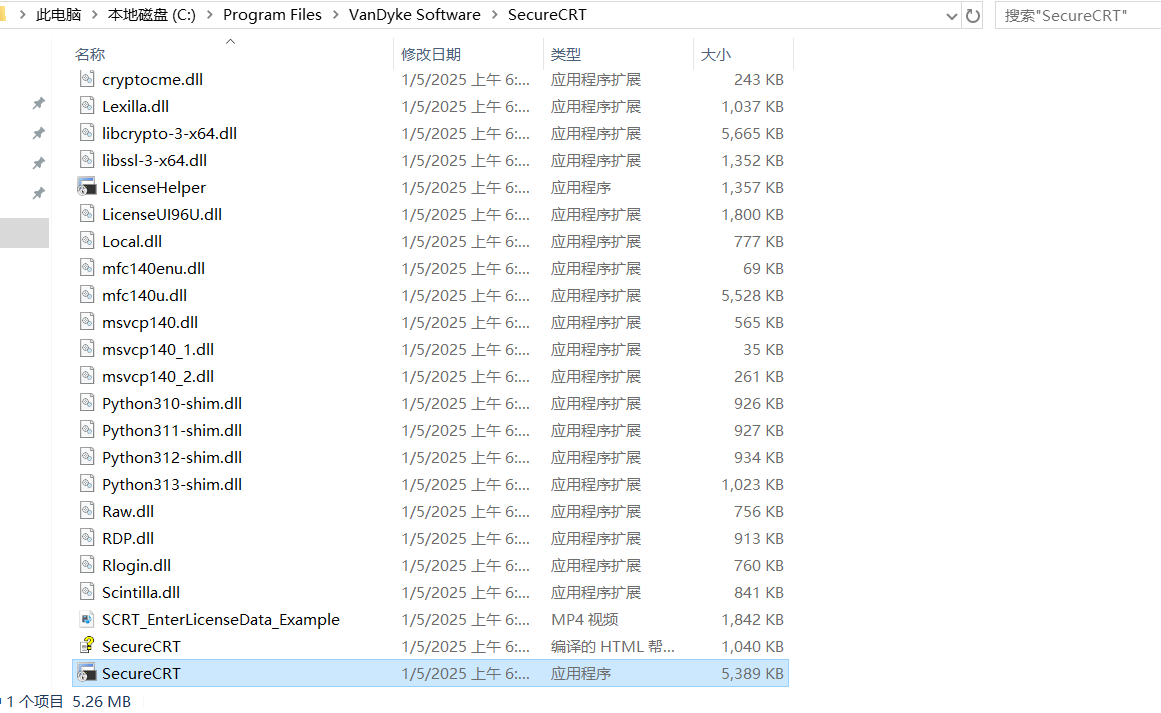Click SecureCRT in the address bar path
1161x713 pixels.
(547, 15)
